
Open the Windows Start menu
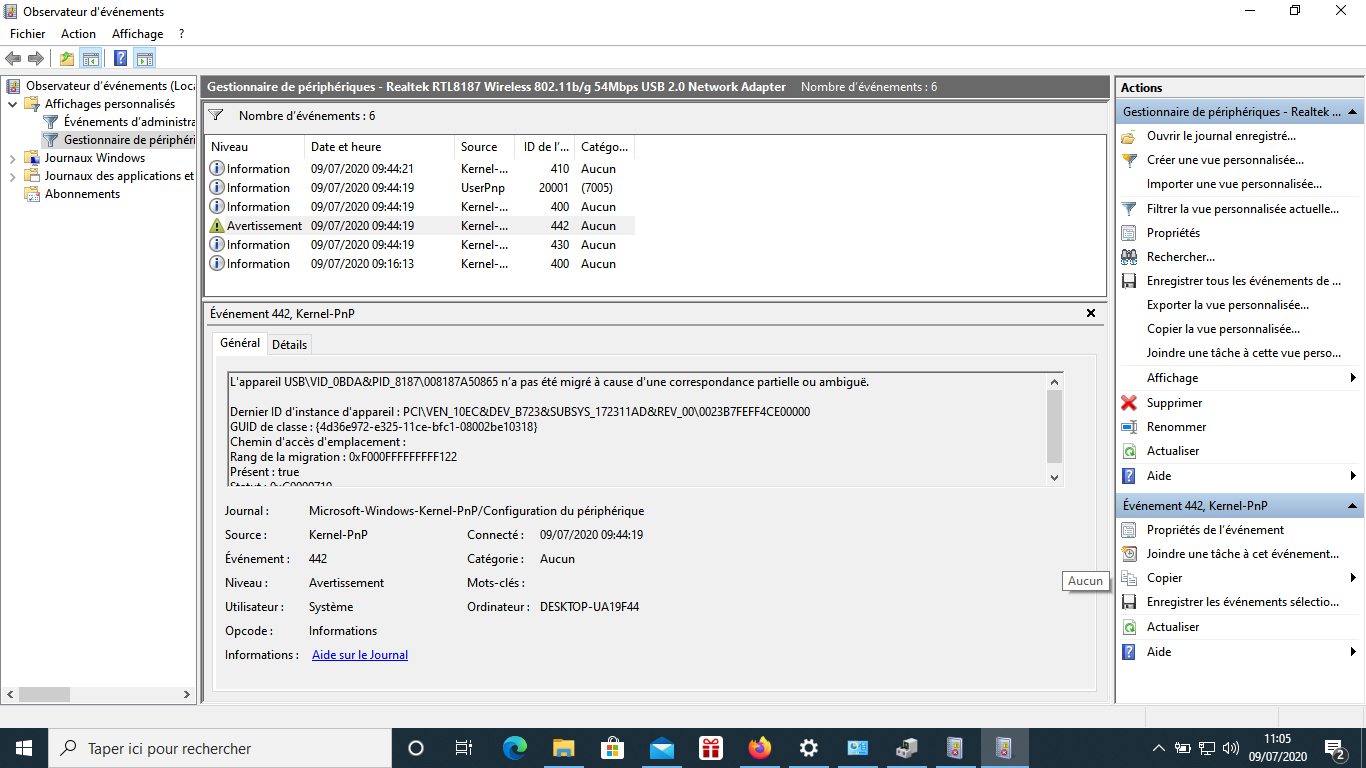[x=23, y=748]
